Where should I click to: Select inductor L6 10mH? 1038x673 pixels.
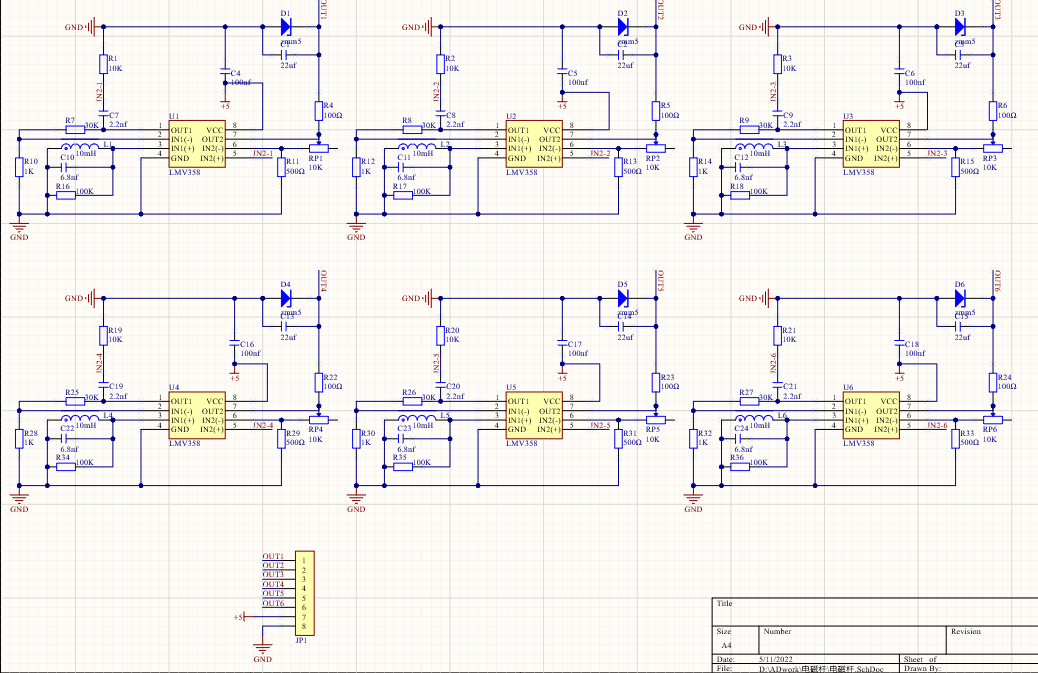click(x=754, y=418)
